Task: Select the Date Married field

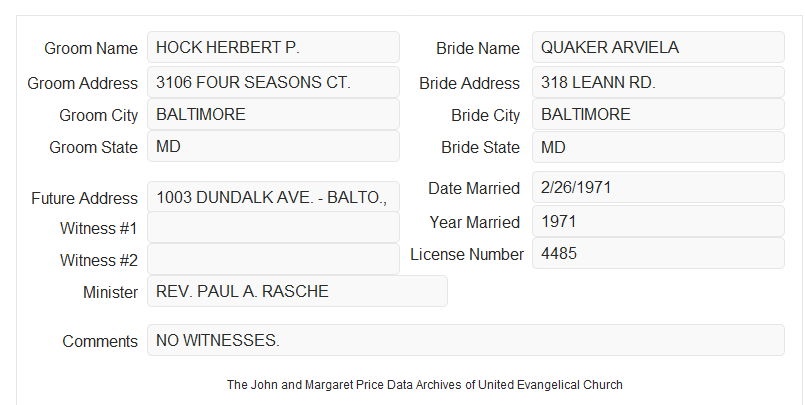Action: [x=658, y=187]
